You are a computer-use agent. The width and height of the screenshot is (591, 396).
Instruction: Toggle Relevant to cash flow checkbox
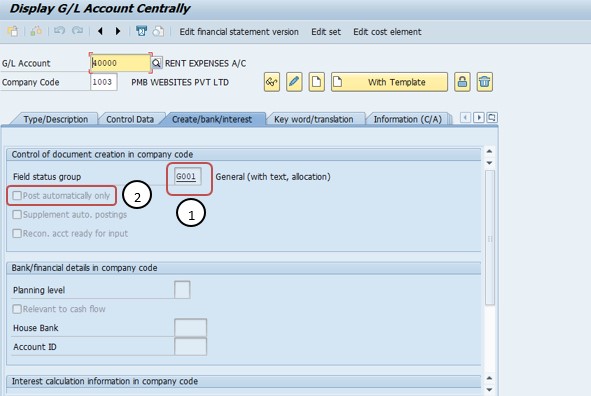pos(17,309)
